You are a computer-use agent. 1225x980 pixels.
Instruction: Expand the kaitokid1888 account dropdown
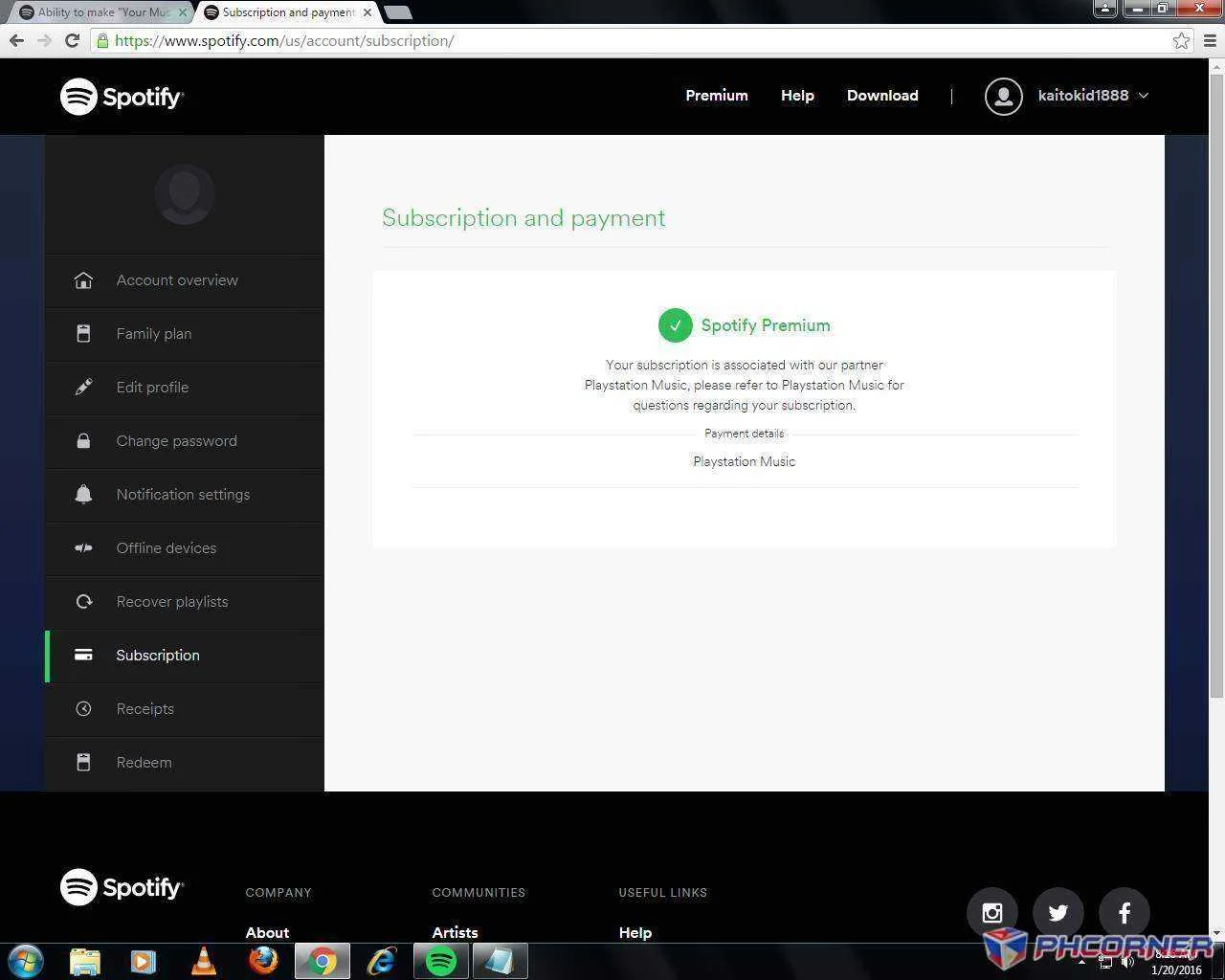coord(1143,96)
